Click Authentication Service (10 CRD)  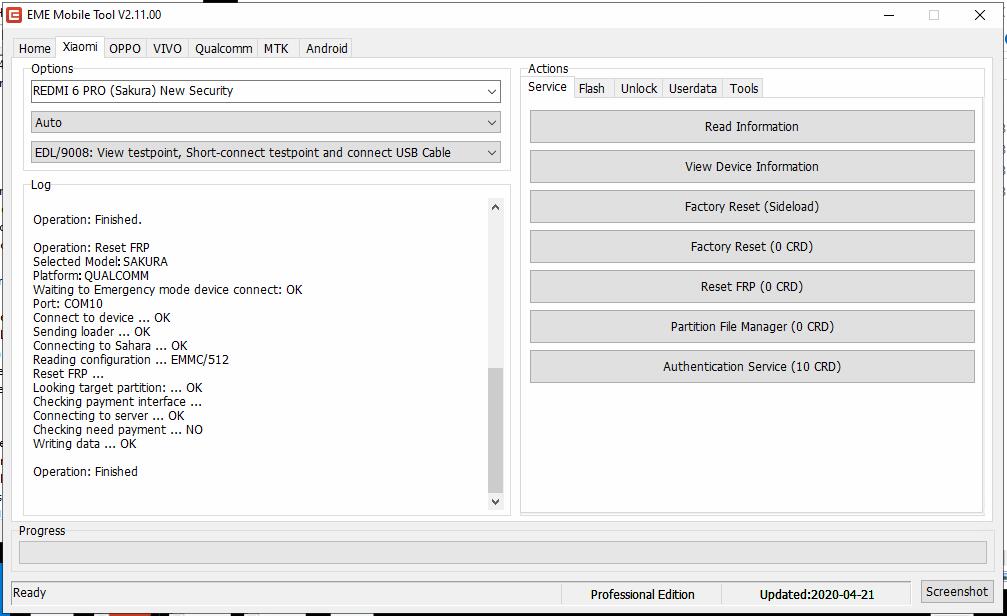pos(752,366)
